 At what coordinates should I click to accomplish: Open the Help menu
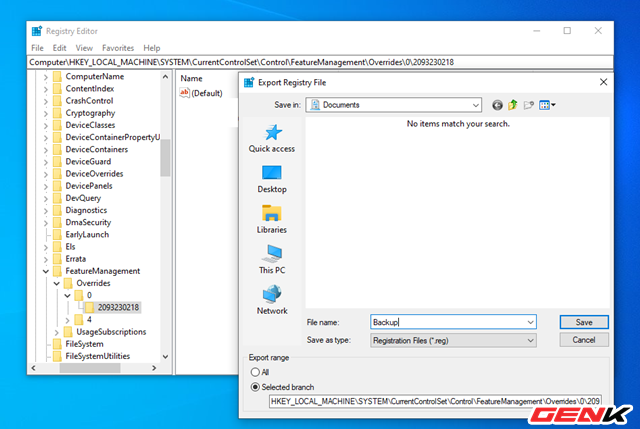151,48
